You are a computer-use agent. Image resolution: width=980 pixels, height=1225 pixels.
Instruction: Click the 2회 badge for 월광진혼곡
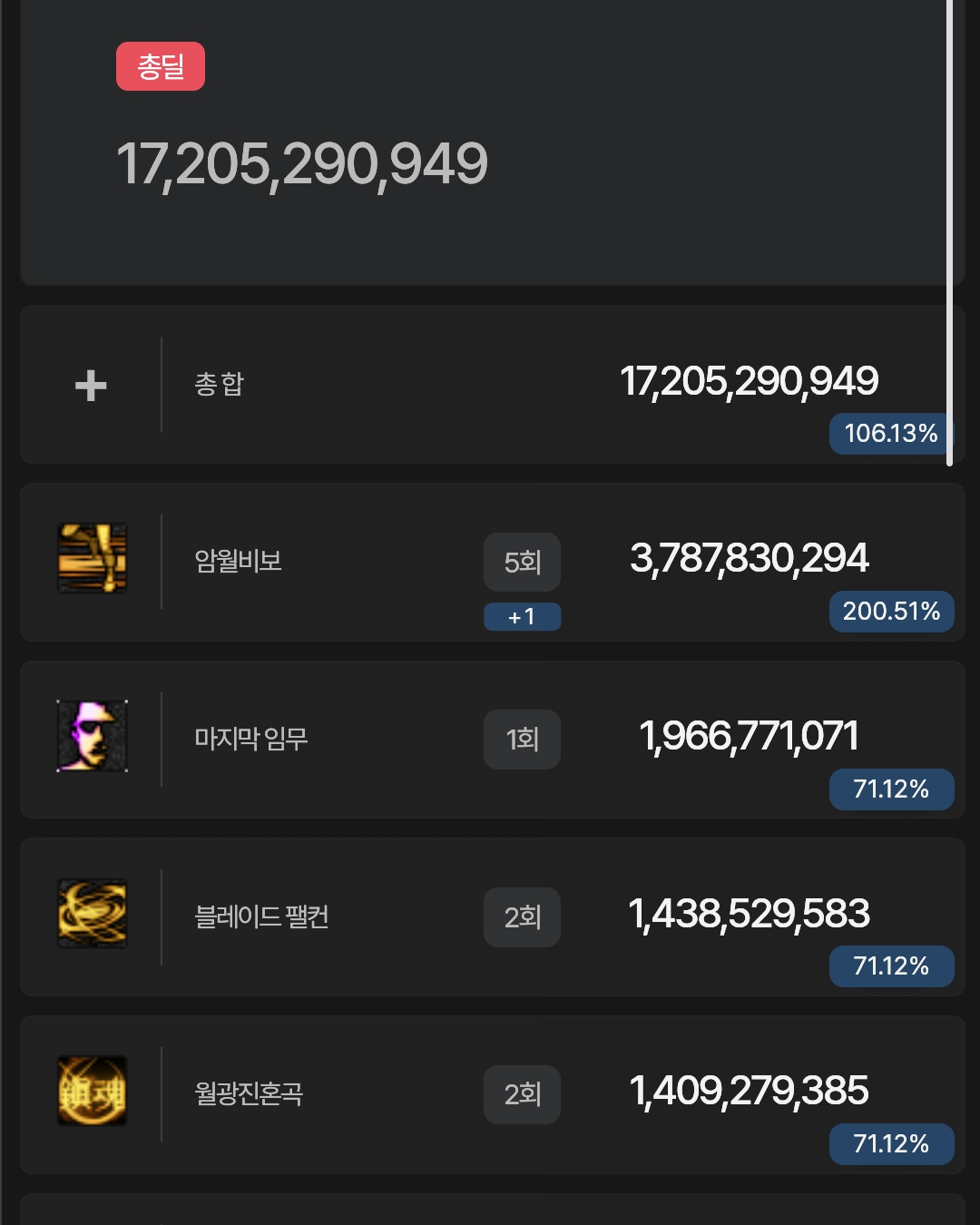pyautogui.click(x=522, y=1094)
